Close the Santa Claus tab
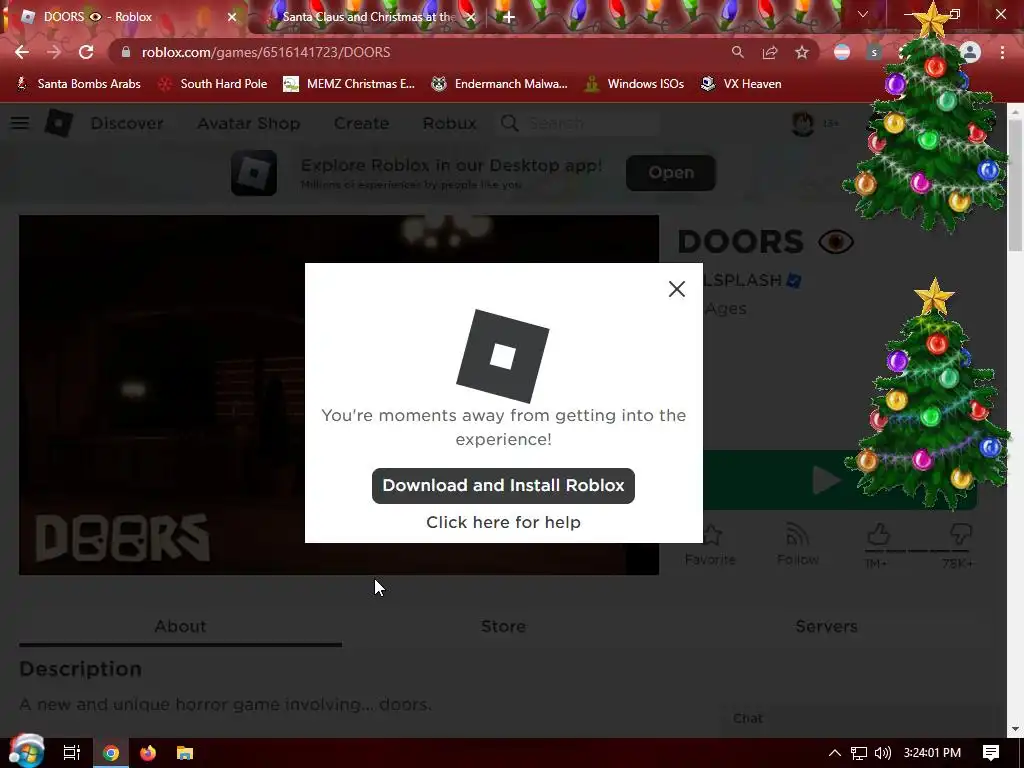This screenshot has height=768, width=1024. tap(470, 17)
